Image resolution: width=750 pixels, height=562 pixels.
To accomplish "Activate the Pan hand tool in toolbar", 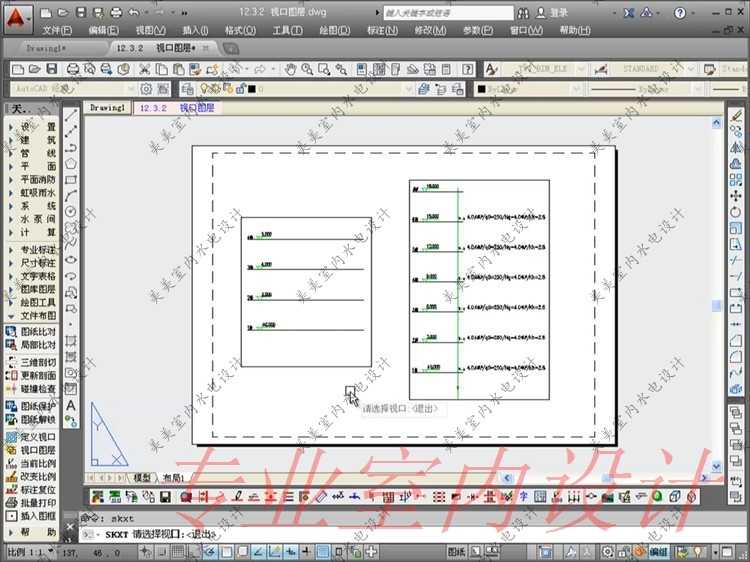I will click(x=291, y=69).
